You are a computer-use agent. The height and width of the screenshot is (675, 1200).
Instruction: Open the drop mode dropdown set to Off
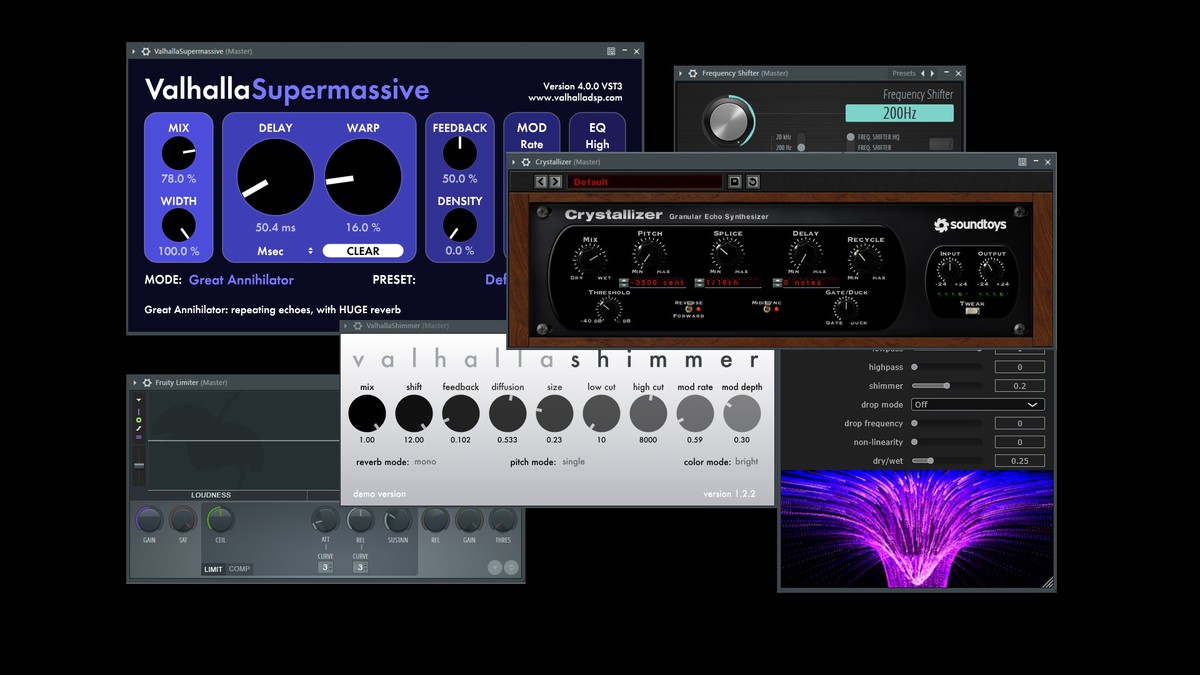(977, 405)
